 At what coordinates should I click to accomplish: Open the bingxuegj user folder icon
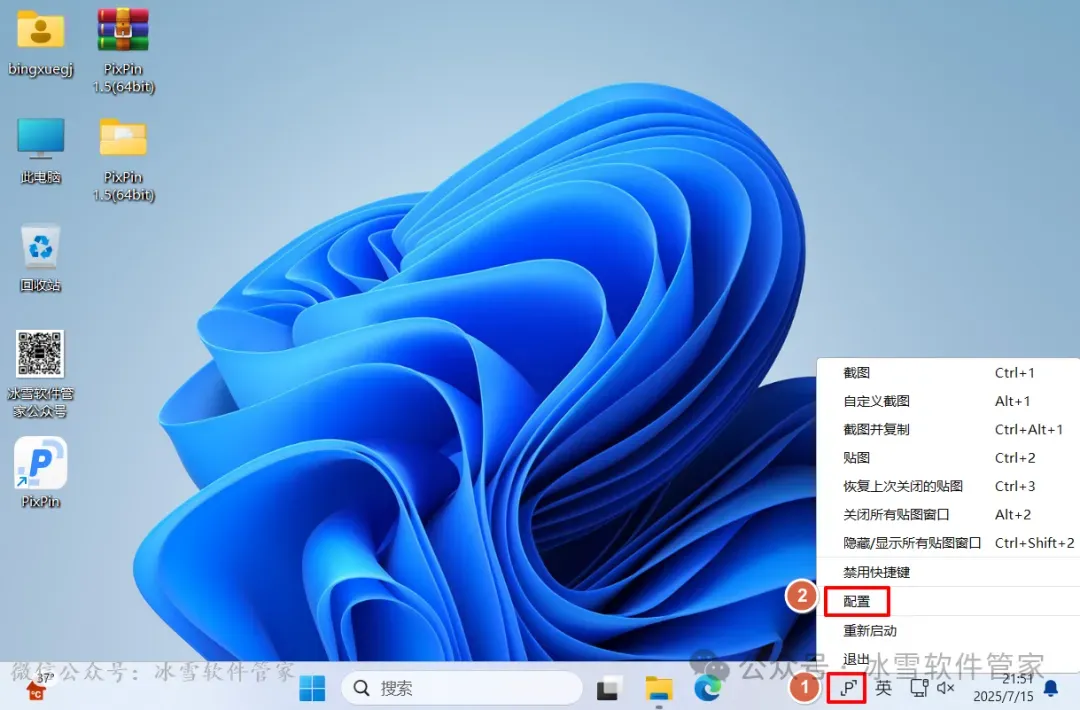pos(41,30)
